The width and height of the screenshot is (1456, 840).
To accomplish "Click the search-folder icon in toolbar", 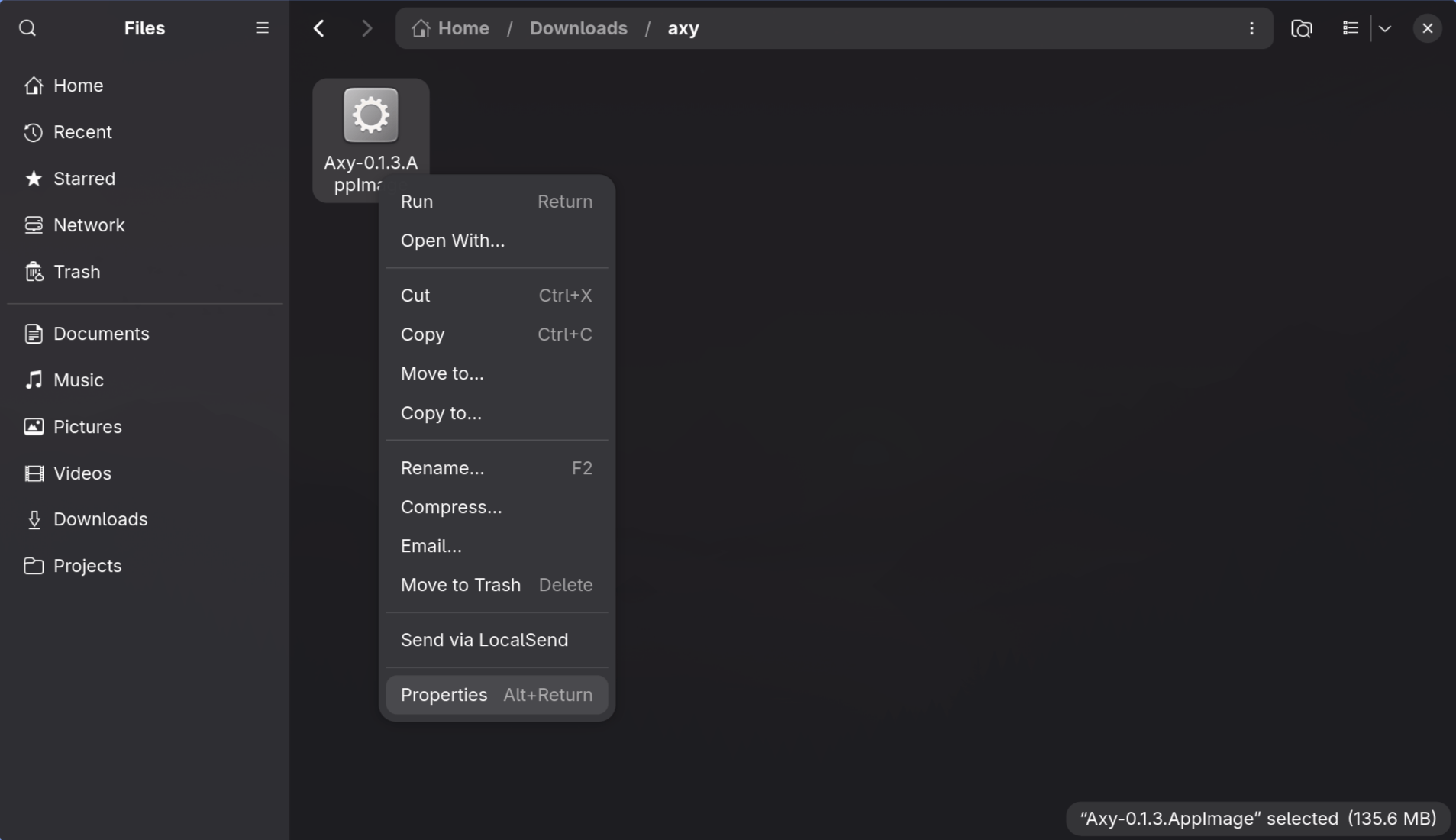I will pos(1302,28).
